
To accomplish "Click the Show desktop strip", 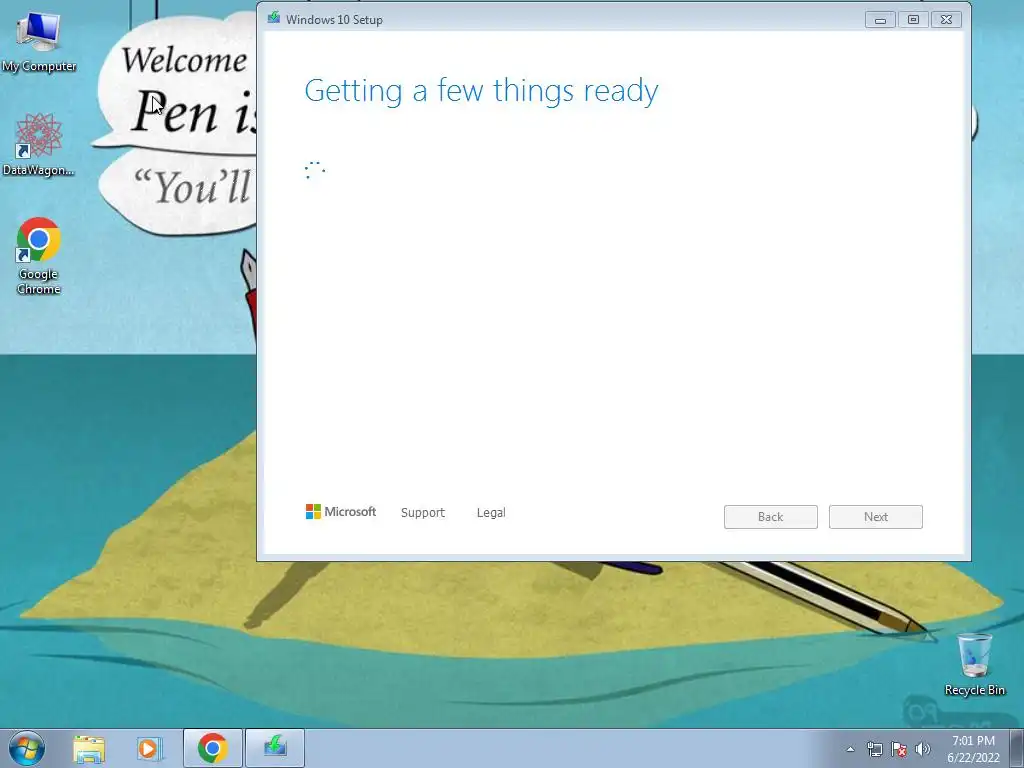I will [1017, 748].
